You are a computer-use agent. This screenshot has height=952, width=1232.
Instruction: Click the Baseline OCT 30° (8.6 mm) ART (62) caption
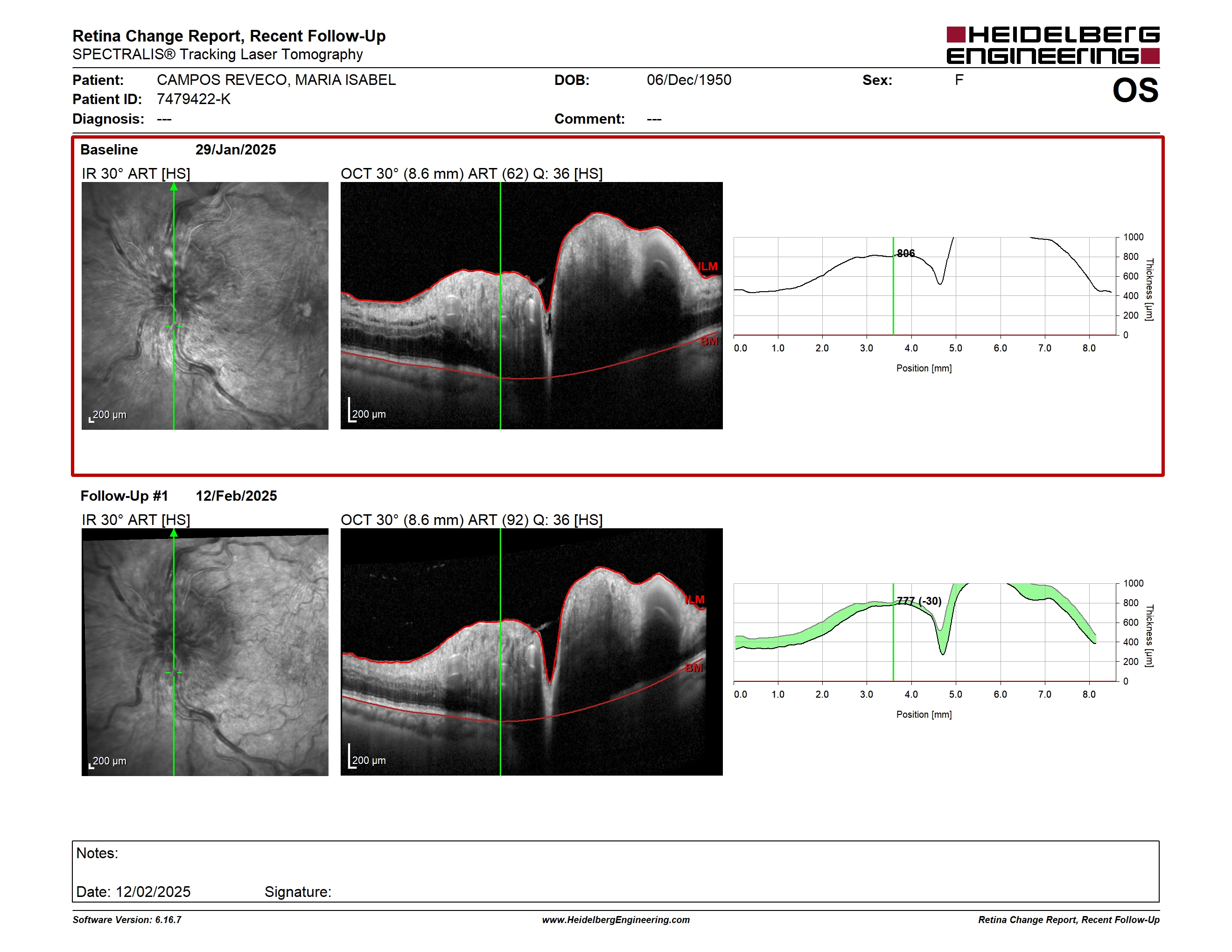pos(472,174)
